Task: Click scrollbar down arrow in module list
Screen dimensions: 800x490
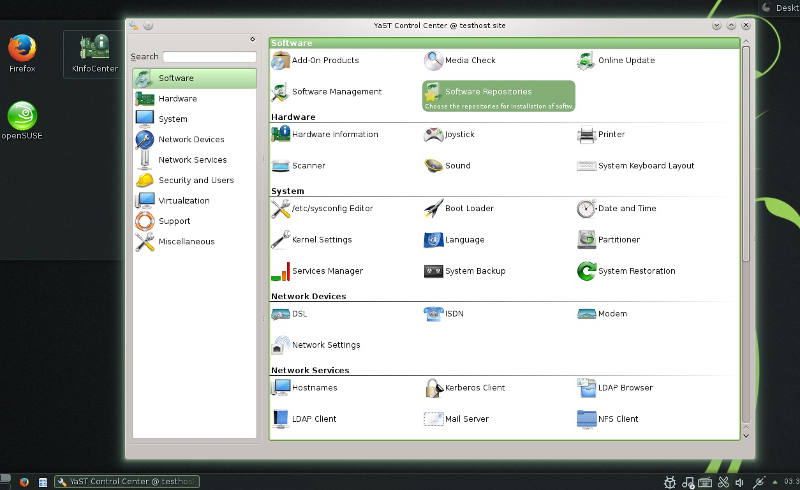Action: click(x=746, y=436)
